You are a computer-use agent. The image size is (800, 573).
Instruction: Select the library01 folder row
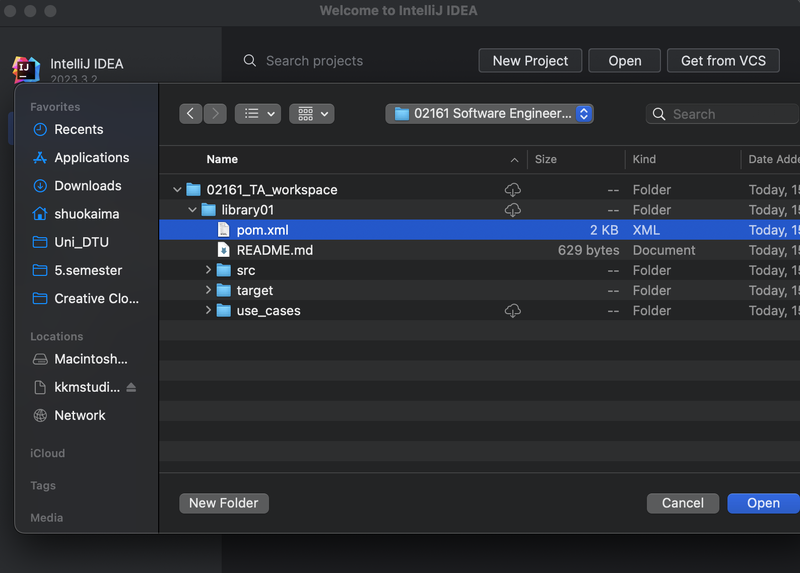pos(479,210)
